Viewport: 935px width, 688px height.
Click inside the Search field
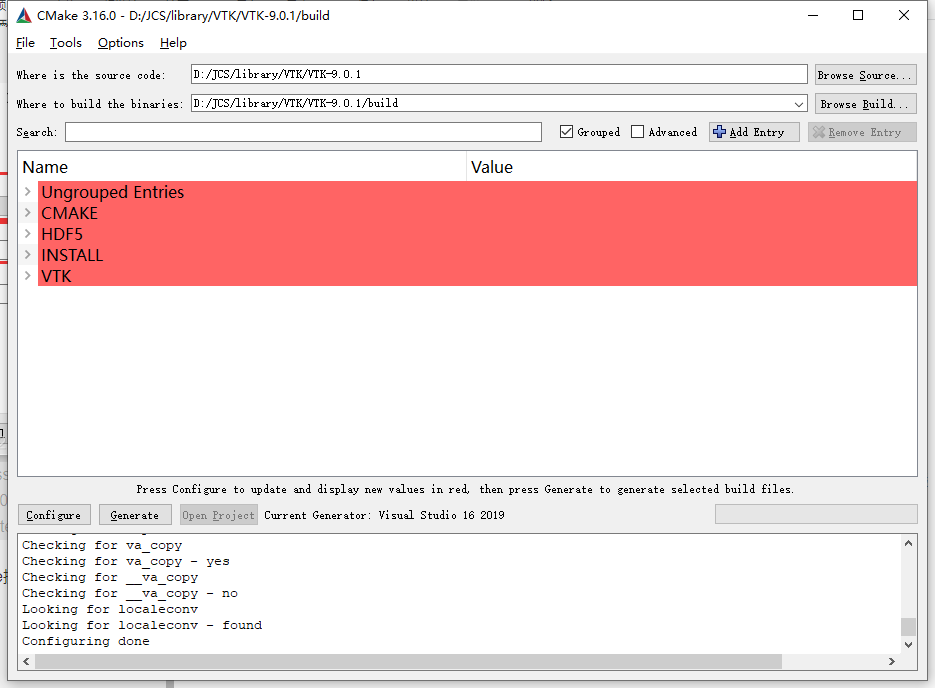pyautogui.click(x=300, y=131)
